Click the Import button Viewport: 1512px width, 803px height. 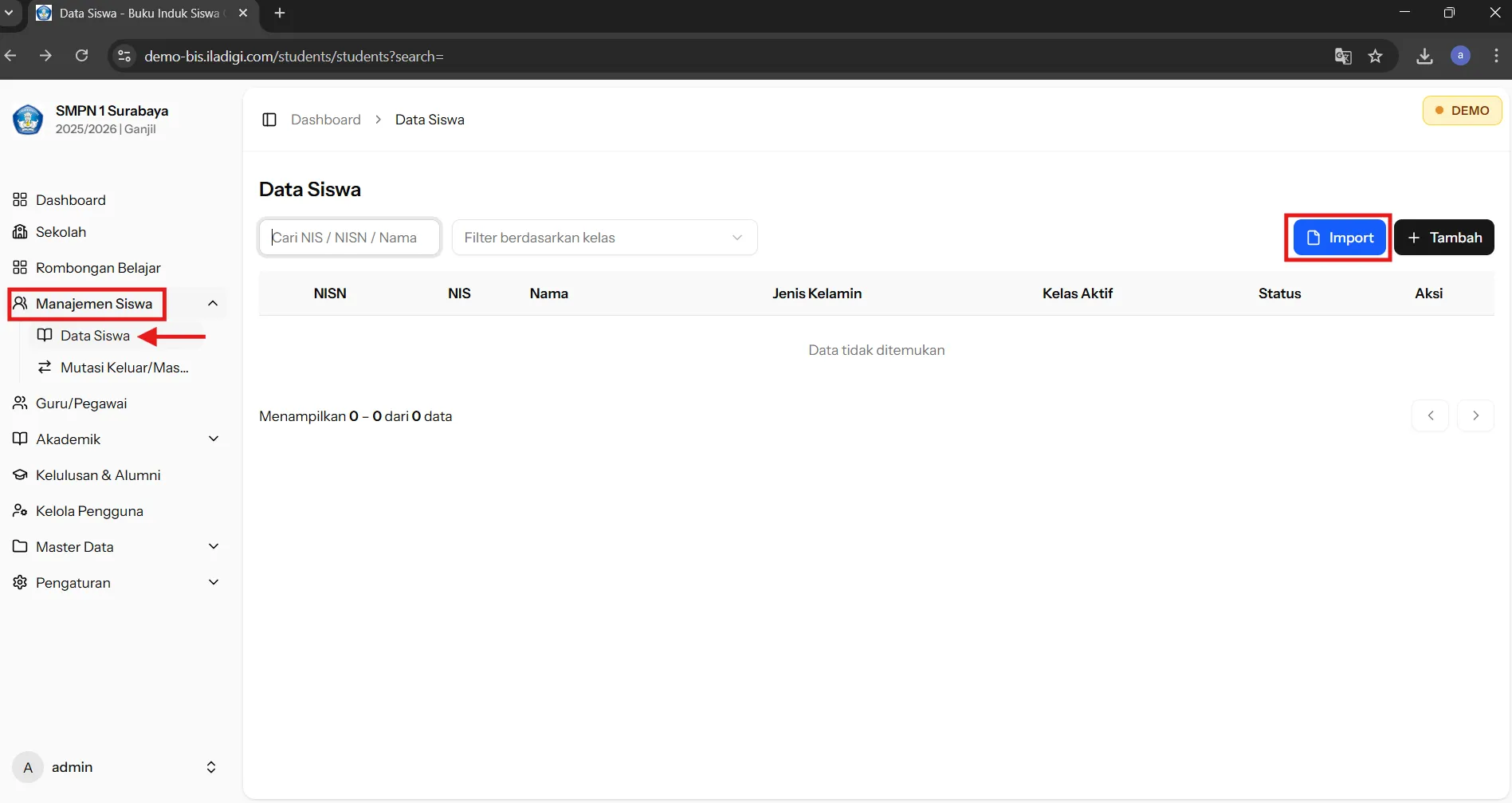coord(1339,238)
